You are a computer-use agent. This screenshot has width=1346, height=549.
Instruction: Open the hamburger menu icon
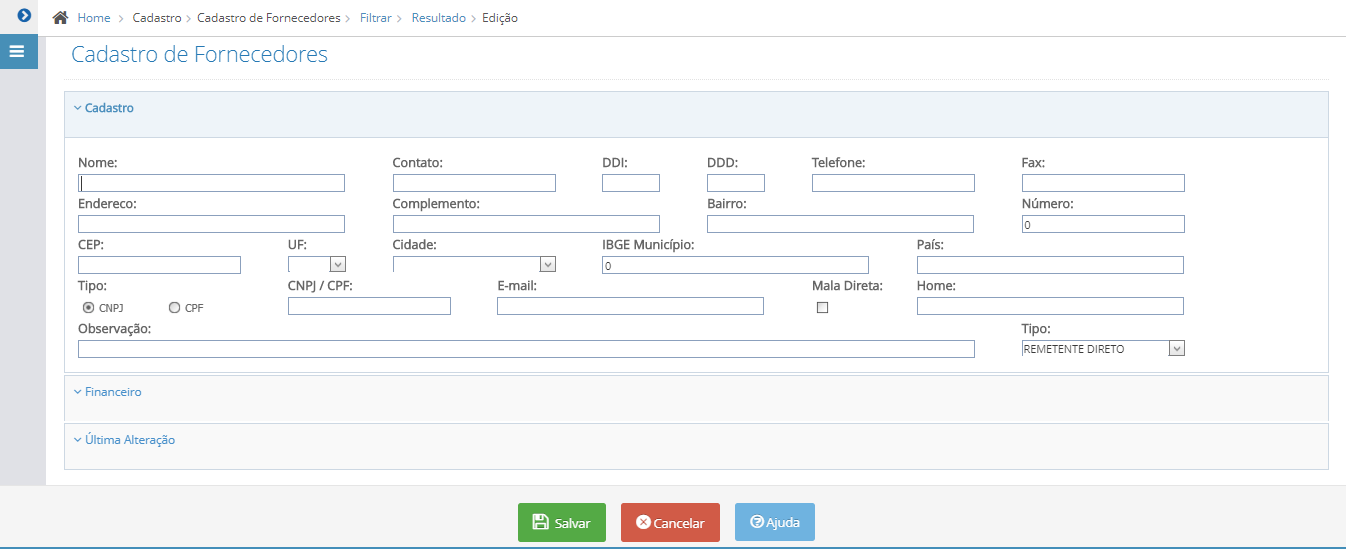pyautogui.click(x=17, y=51)
